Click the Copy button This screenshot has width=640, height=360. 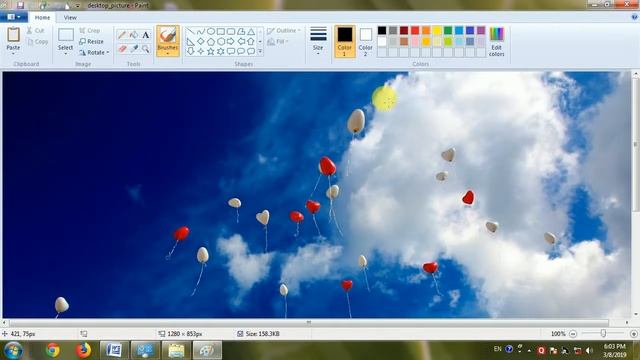(38, 42)
